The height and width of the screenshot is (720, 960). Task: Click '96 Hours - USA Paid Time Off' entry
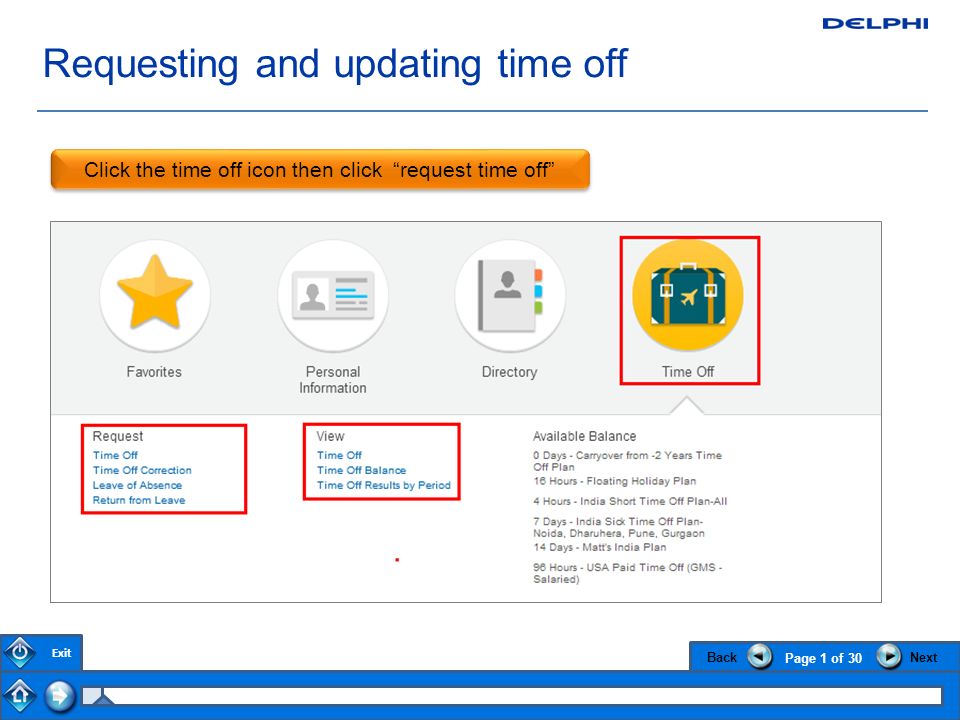pyautogui.click(x=628, y=573)
